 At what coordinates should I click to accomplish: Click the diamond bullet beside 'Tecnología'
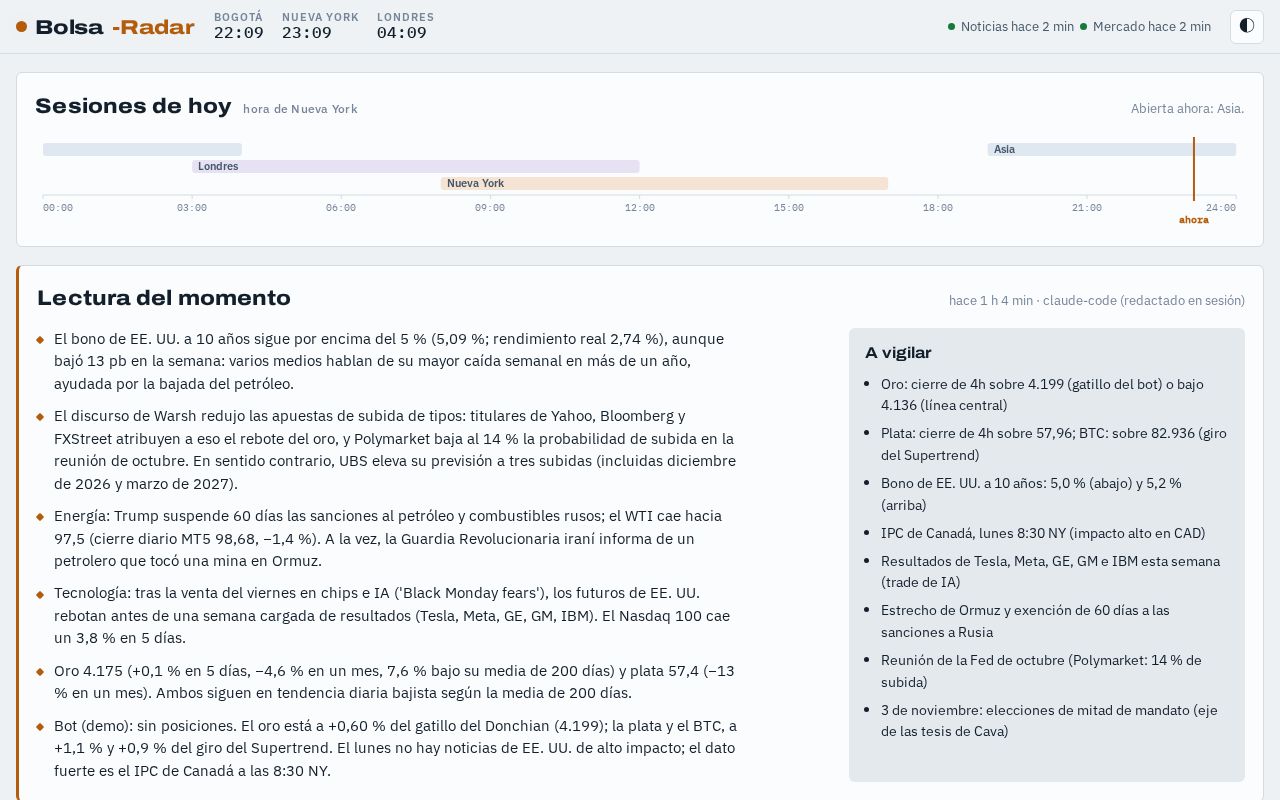[41, 594]
